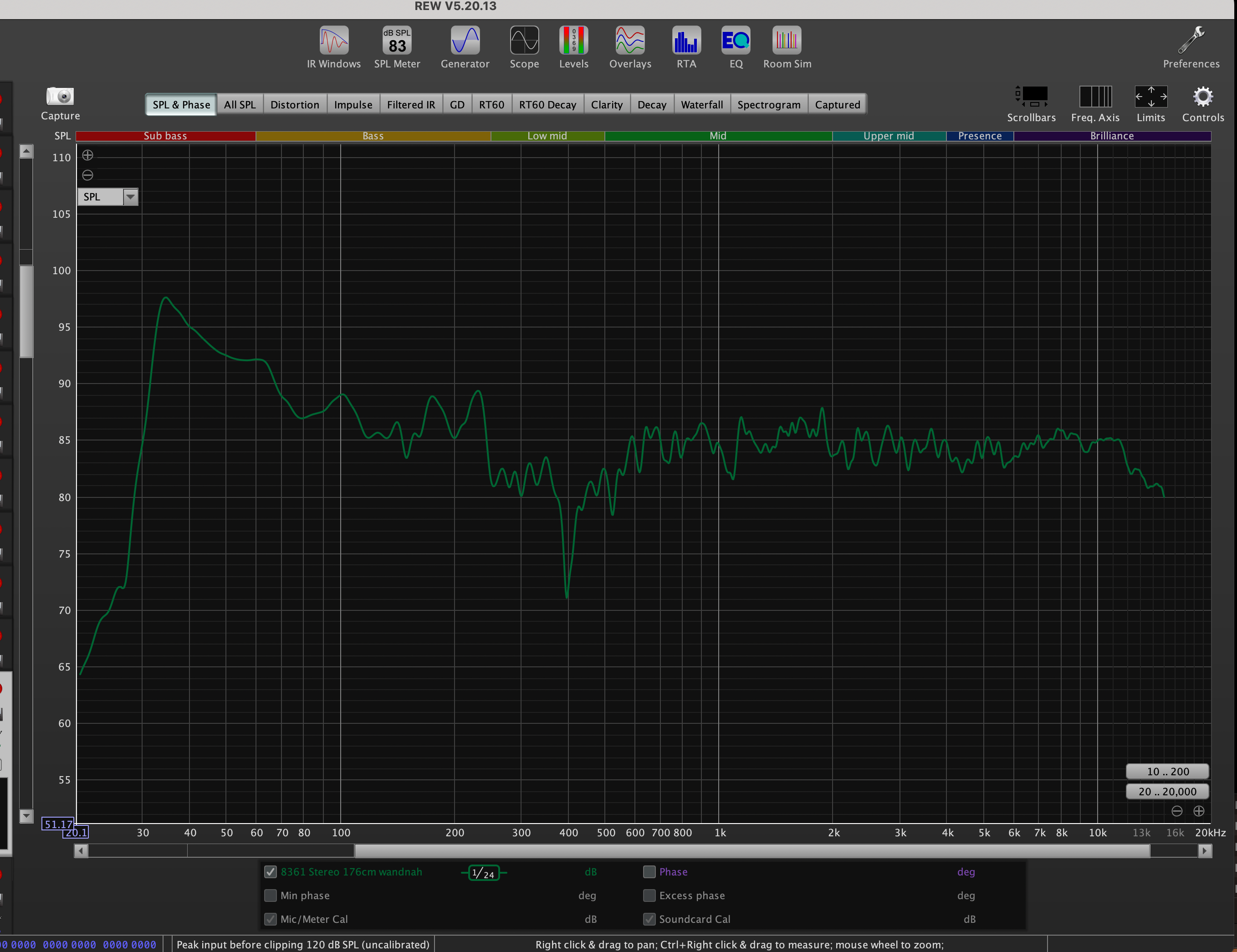Screen dimensions: 1237x952
Task: Enable the Min phase checkbox
Action: [271, 896]
